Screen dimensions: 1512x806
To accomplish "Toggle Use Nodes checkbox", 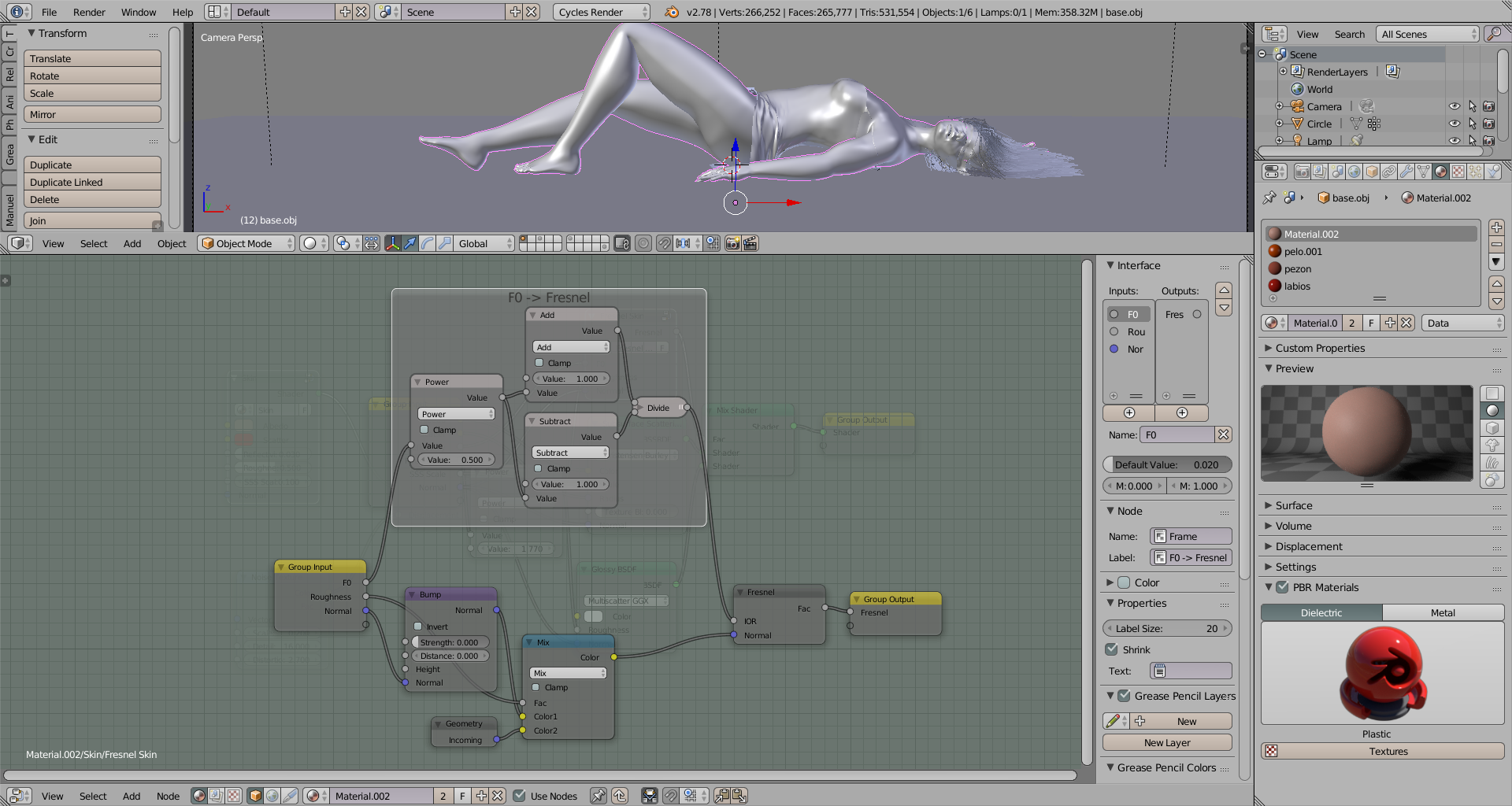I will (x=520, y=796).
